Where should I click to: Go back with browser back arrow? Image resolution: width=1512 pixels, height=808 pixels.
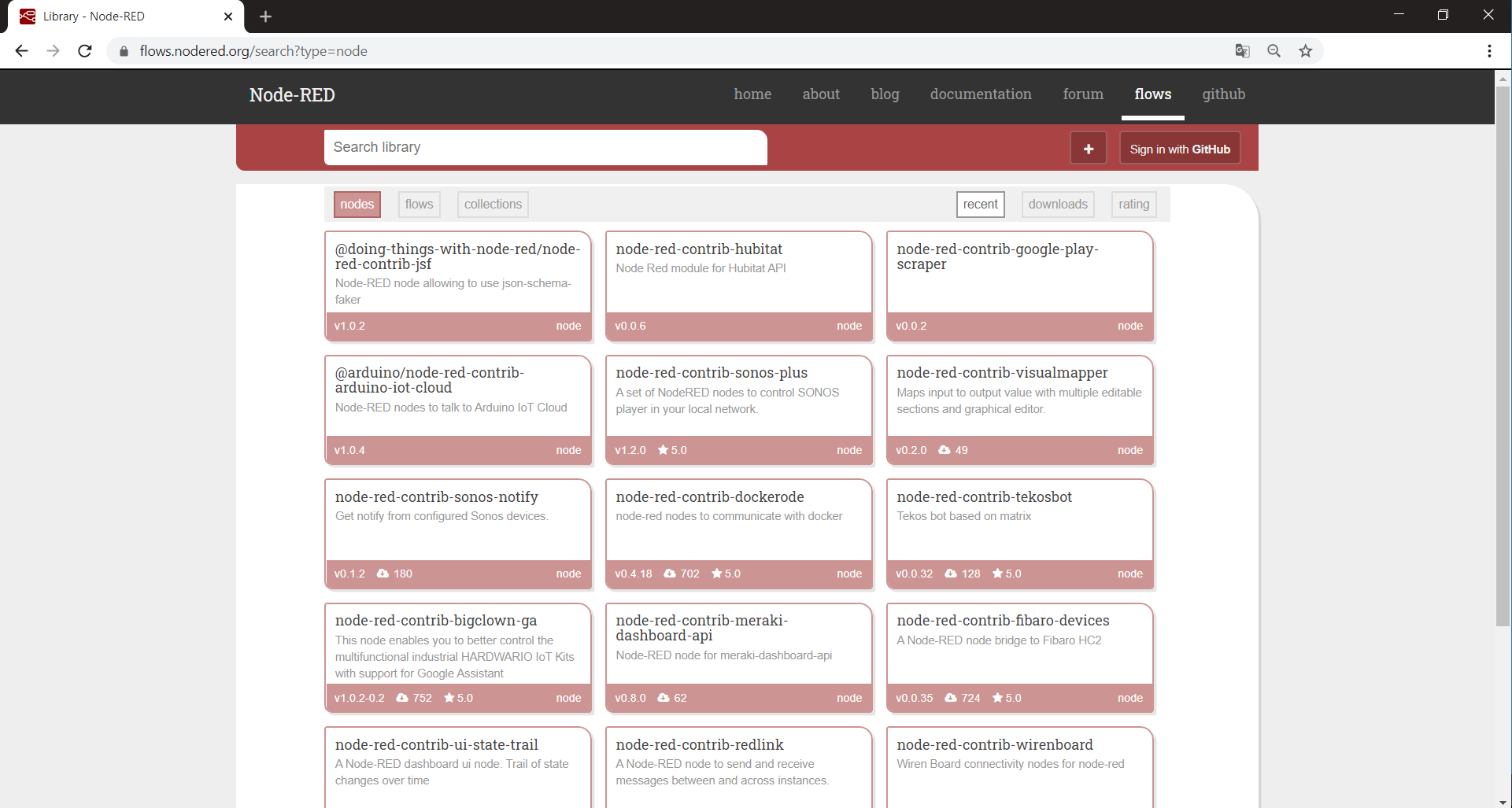[21, 51]
